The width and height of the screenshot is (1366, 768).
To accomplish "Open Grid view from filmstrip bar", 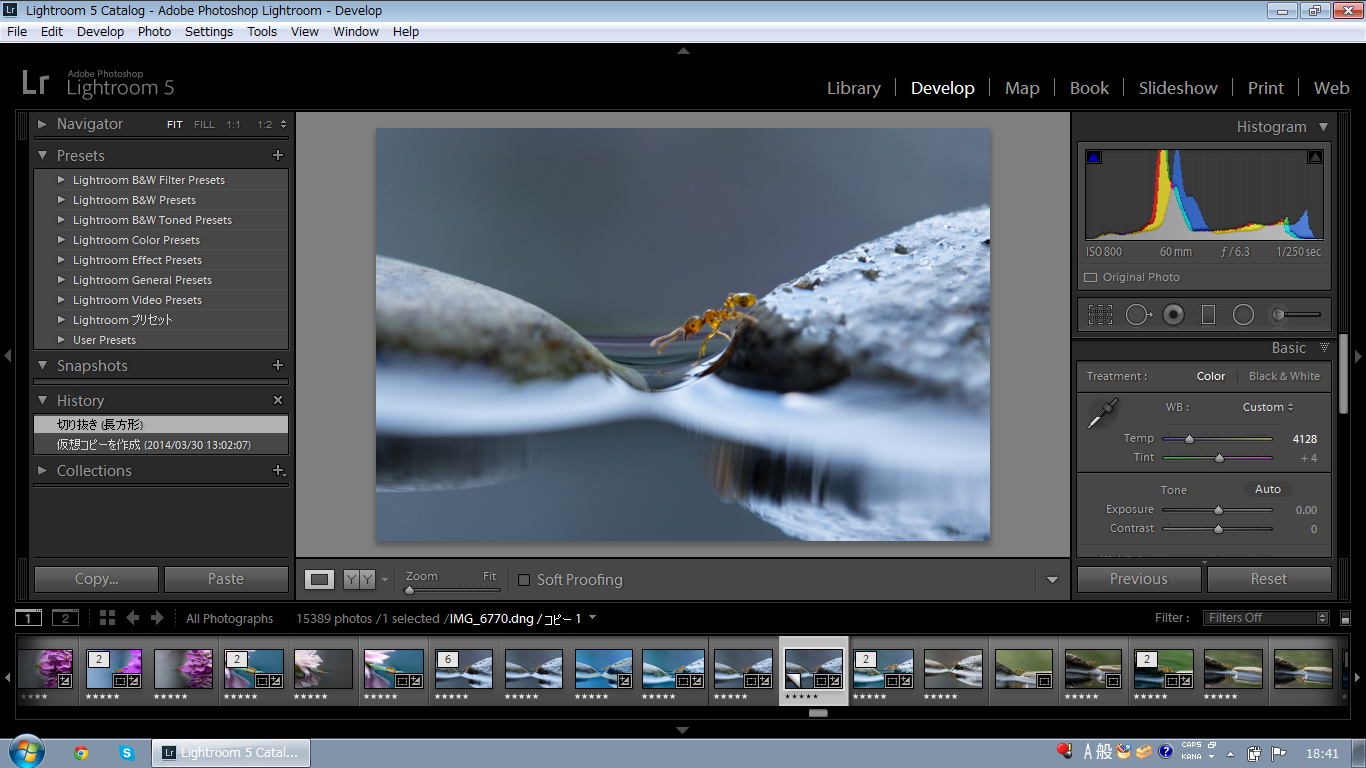I will [107, 618].
